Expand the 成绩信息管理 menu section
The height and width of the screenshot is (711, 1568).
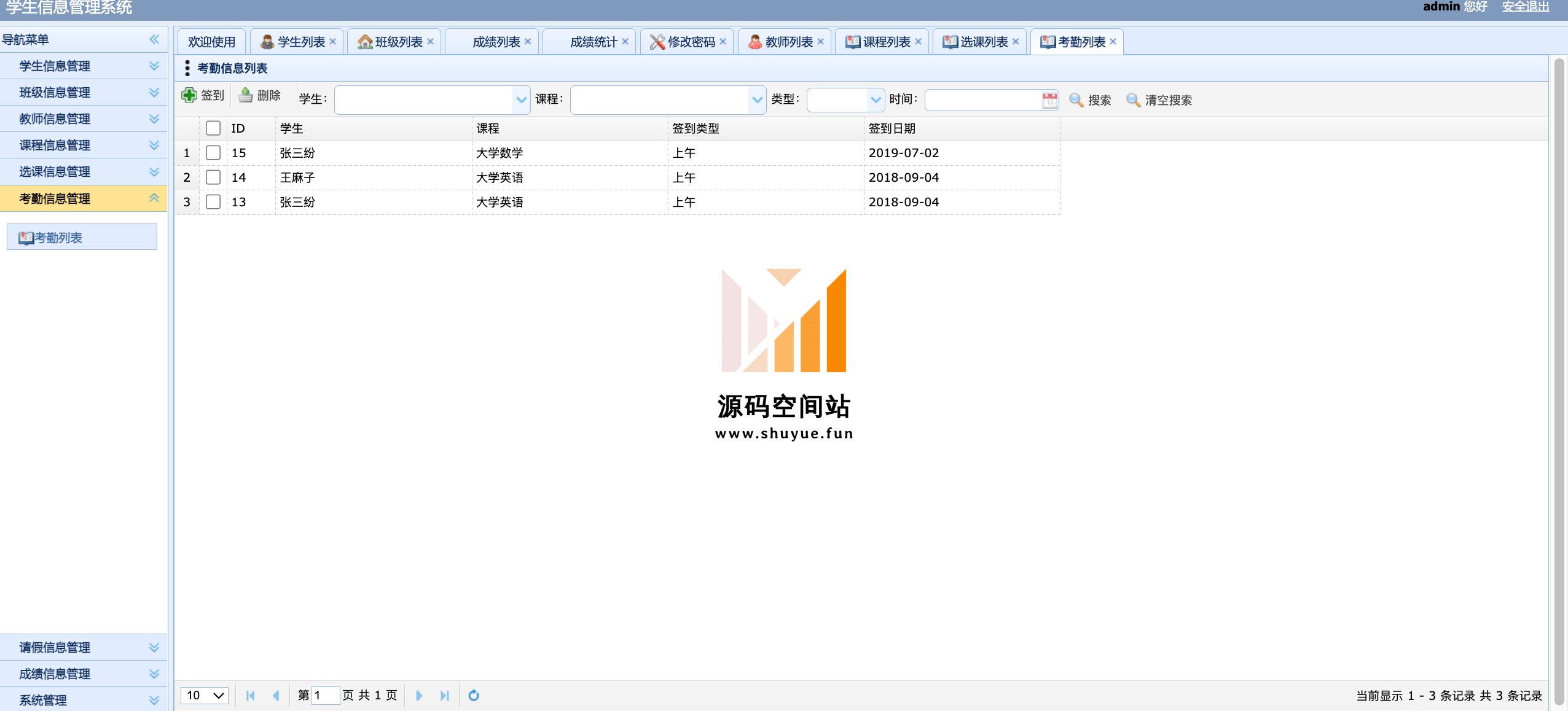click(x=84, y=674)
